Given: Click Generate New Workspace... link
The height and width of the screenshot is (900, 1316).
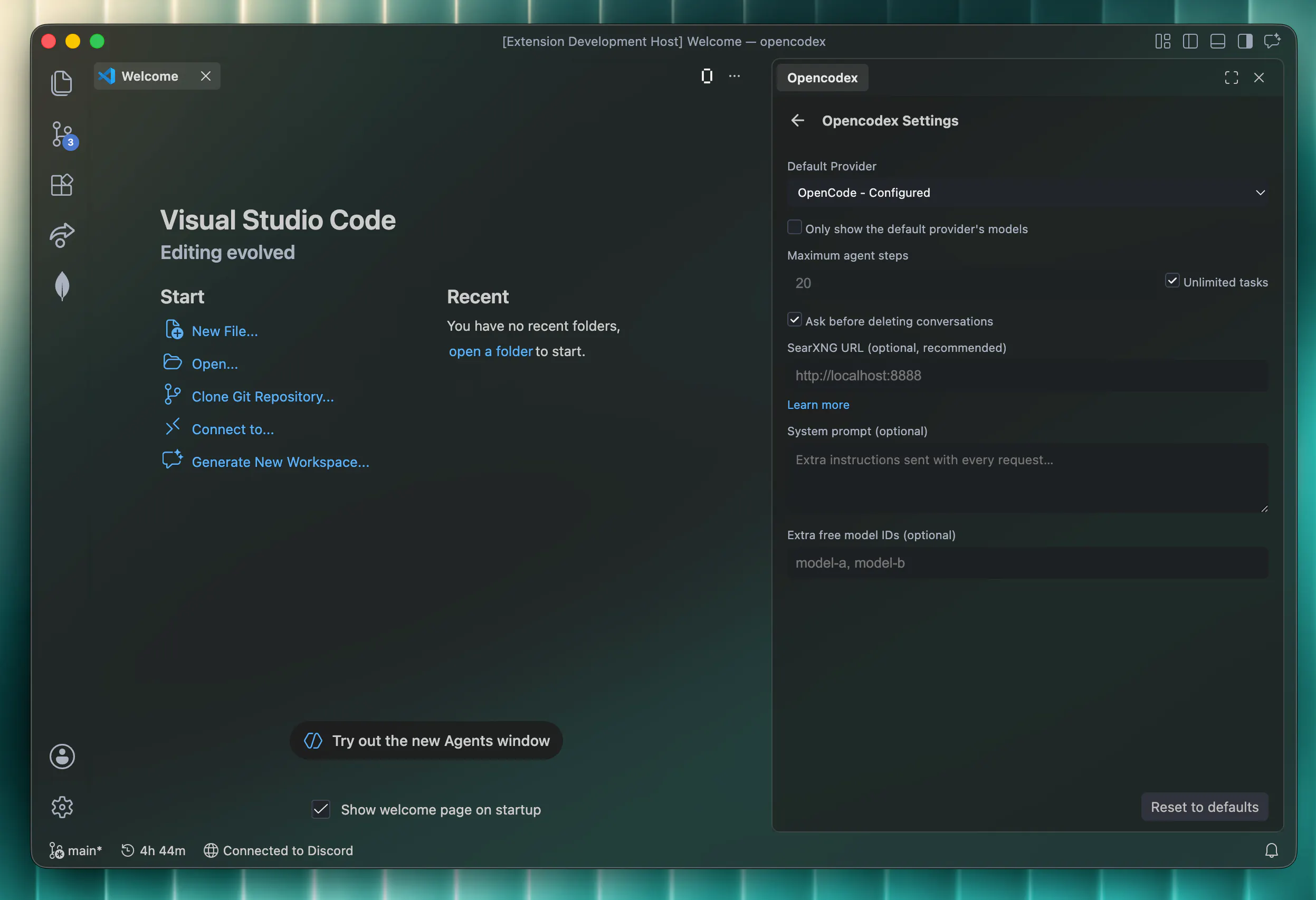Looking at the screenshot, I should [280, 463].
